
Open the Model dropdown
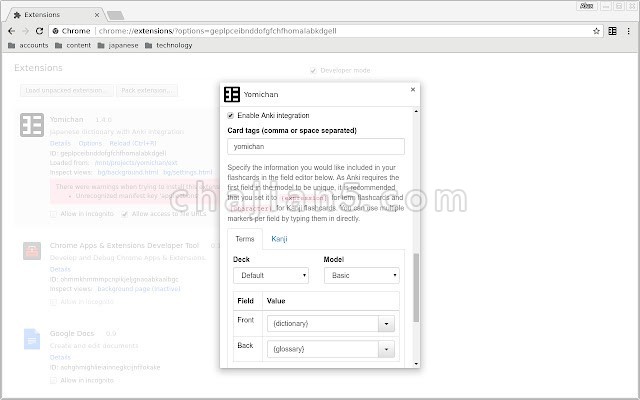(362, 276)
